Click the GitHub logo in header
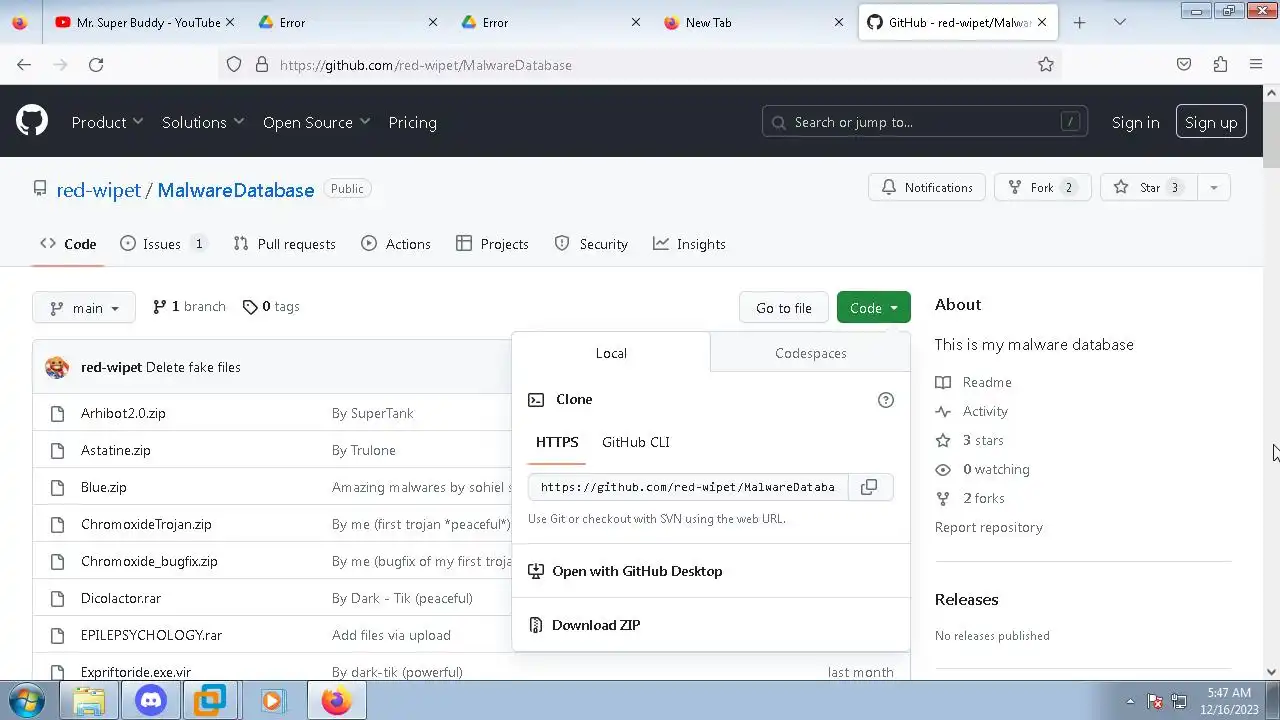Screen dimensions: 1280x720 32,122
